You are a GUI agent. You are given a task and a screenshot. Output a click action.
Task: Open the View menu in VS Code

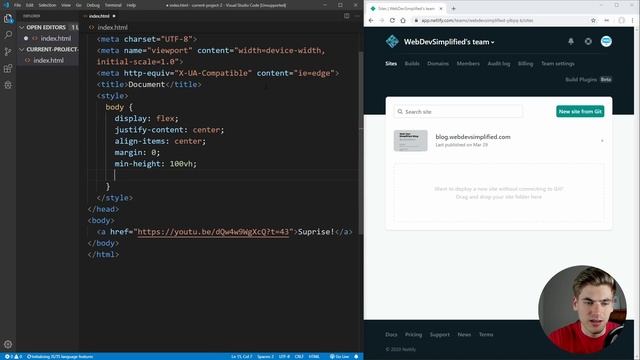66,5
